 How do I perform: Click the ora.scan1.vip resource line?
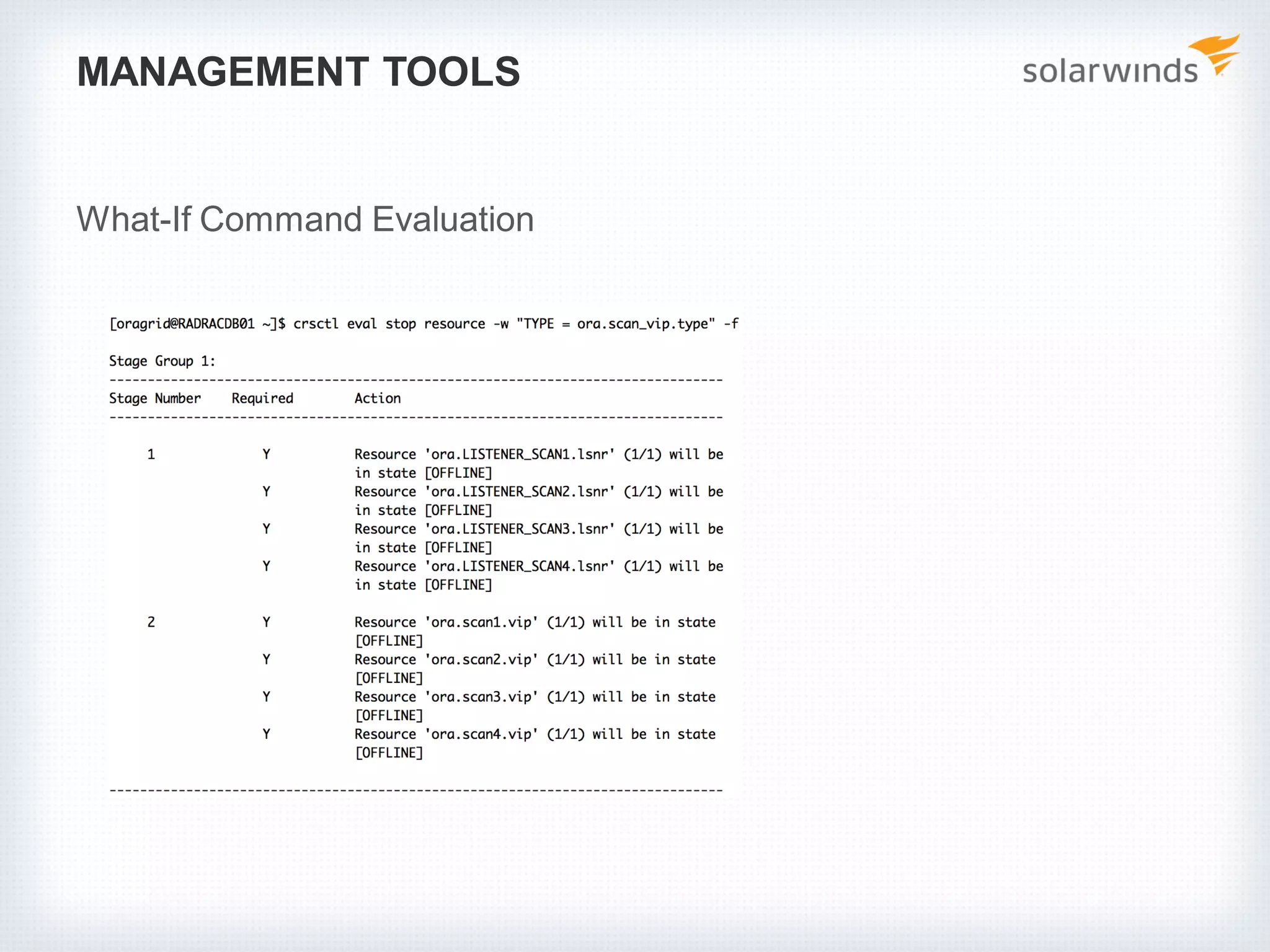pos(535,622)
